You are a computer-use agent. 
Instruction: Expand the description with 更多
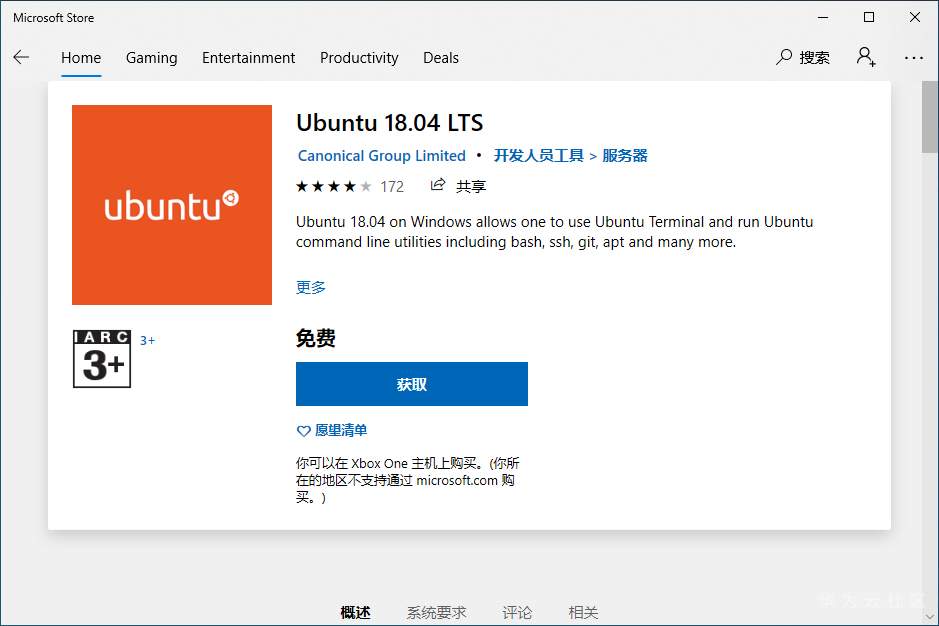click(x=311, y=287)
